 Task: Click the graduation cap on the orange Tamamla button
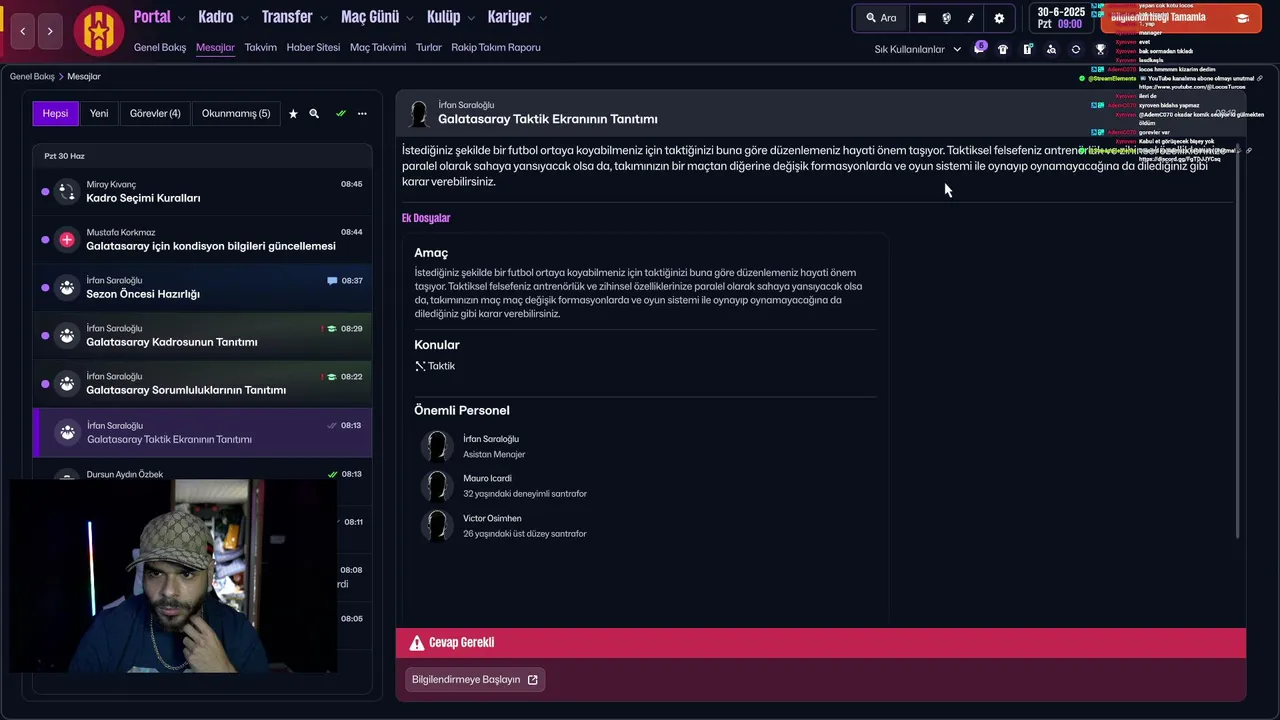1242,18
